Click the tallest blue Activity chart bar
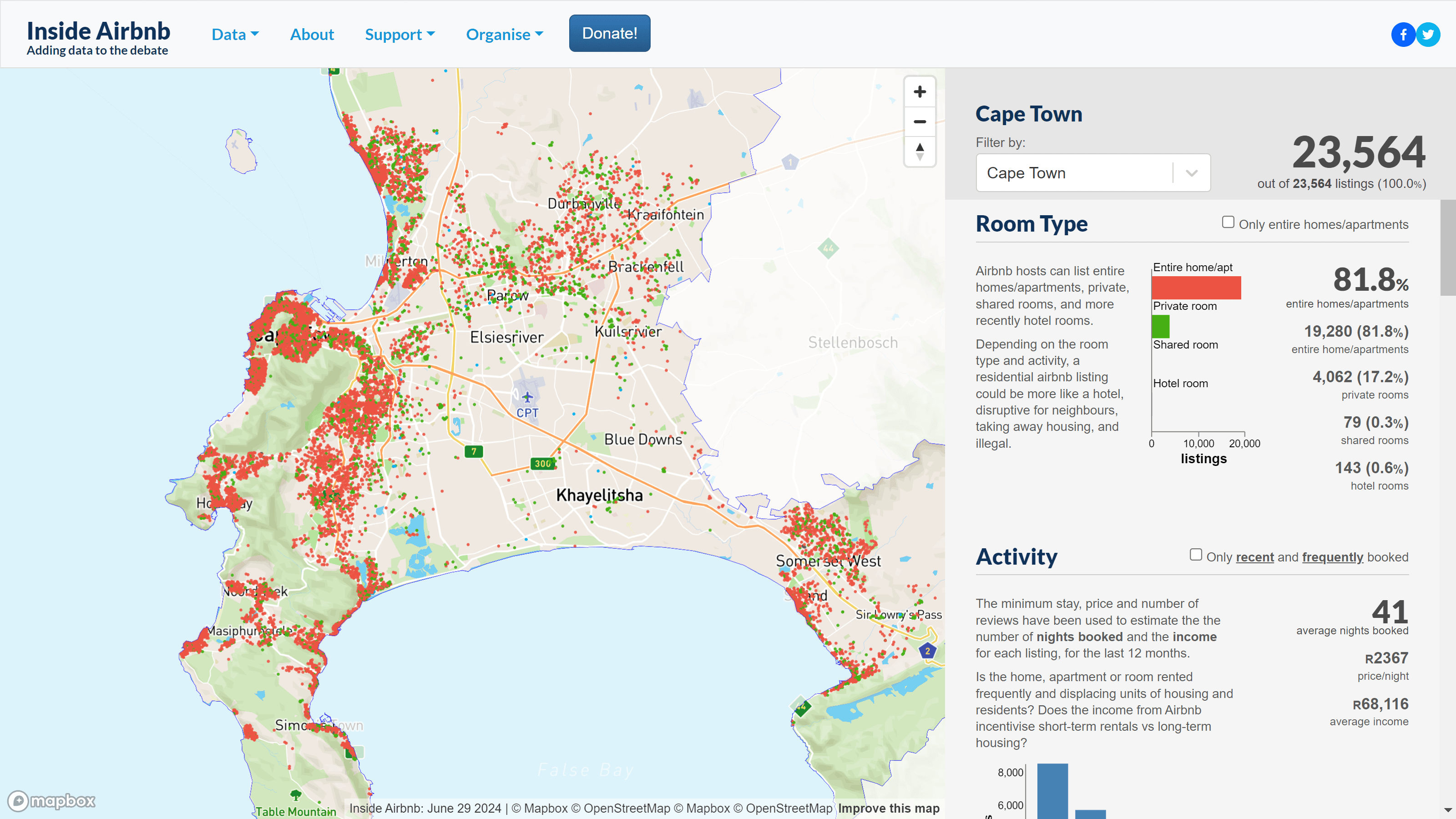Viewport: 1456px width, 819px height. 1052,791
